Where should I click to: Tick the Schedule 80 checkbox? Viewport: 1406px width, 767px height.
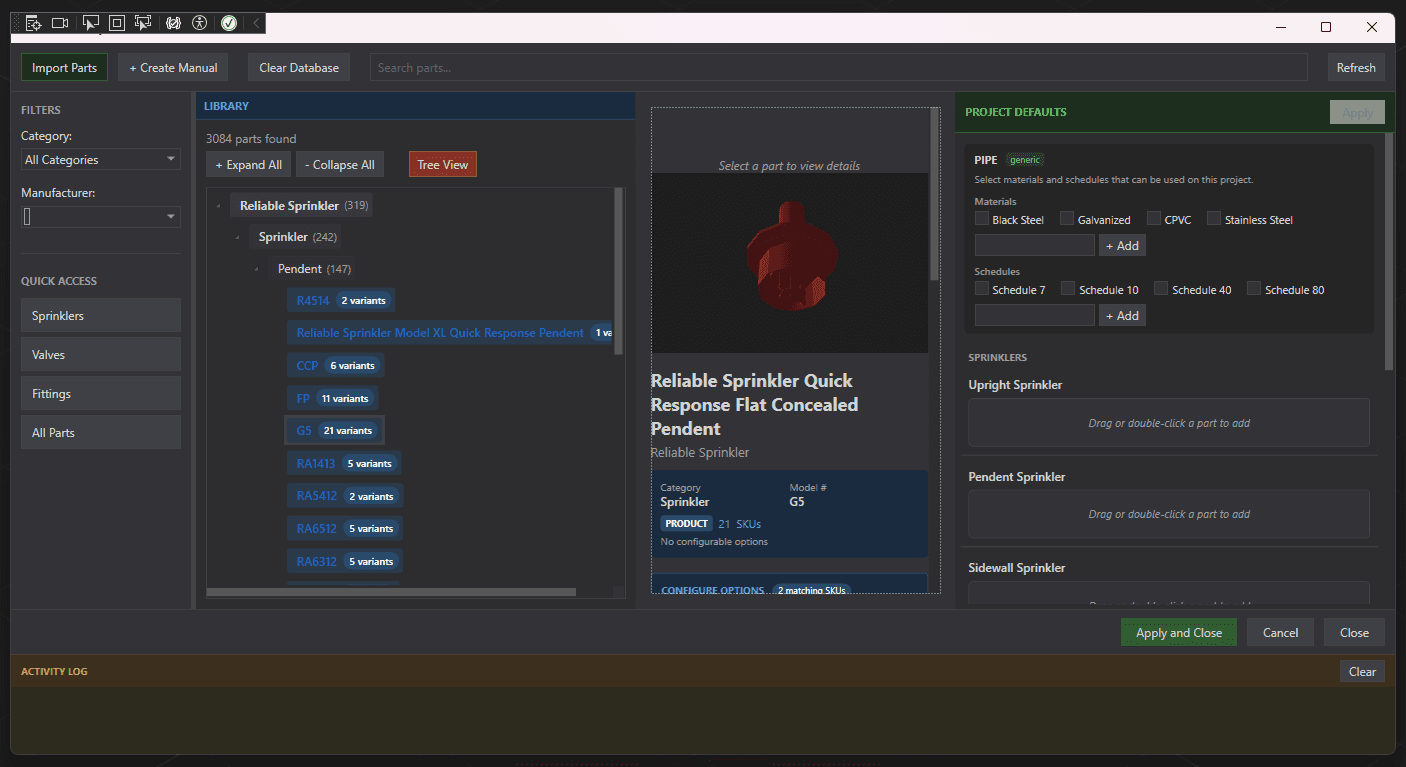click(1254, 289)
